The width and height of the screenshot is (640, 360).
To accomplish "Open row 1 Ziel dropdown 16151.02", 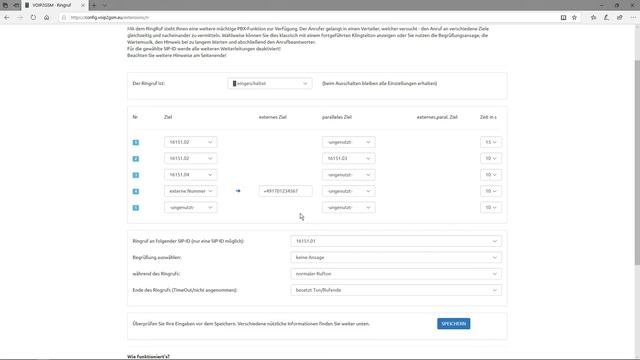I will [x=191, y=142].
